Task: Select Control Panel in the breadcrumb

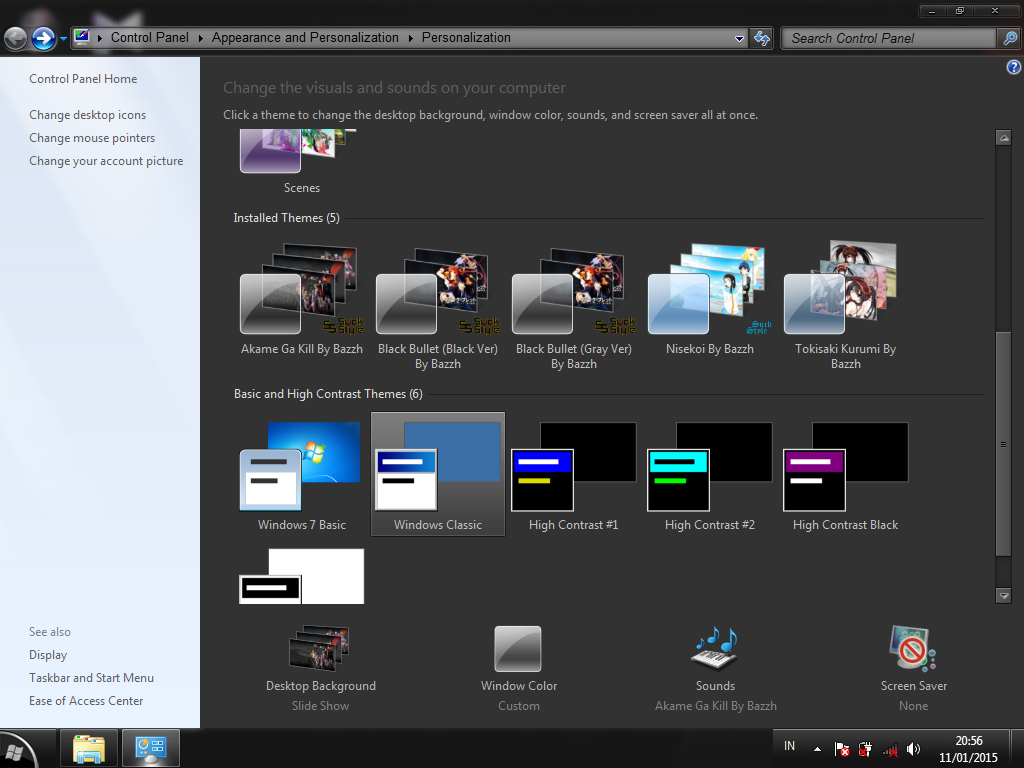Action: pos(150,38)
